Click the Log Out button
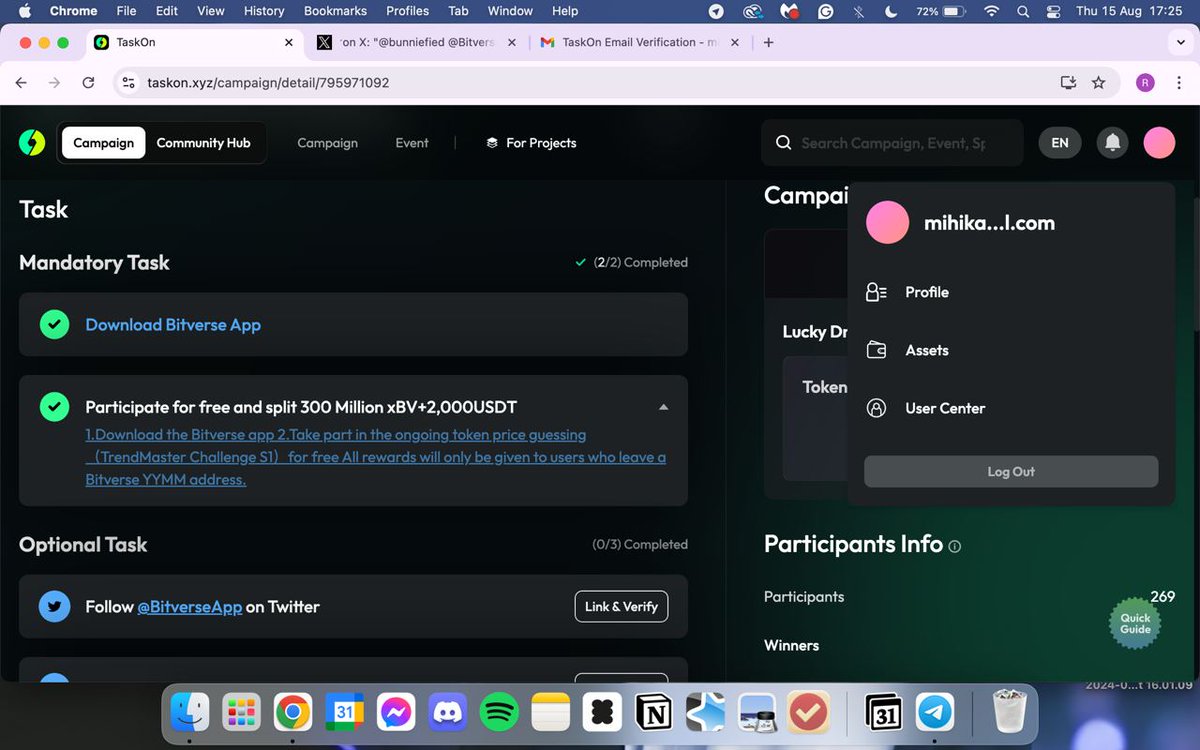Image resolution: width=1200 pixels, height=750 pixels. [1011, 472]
